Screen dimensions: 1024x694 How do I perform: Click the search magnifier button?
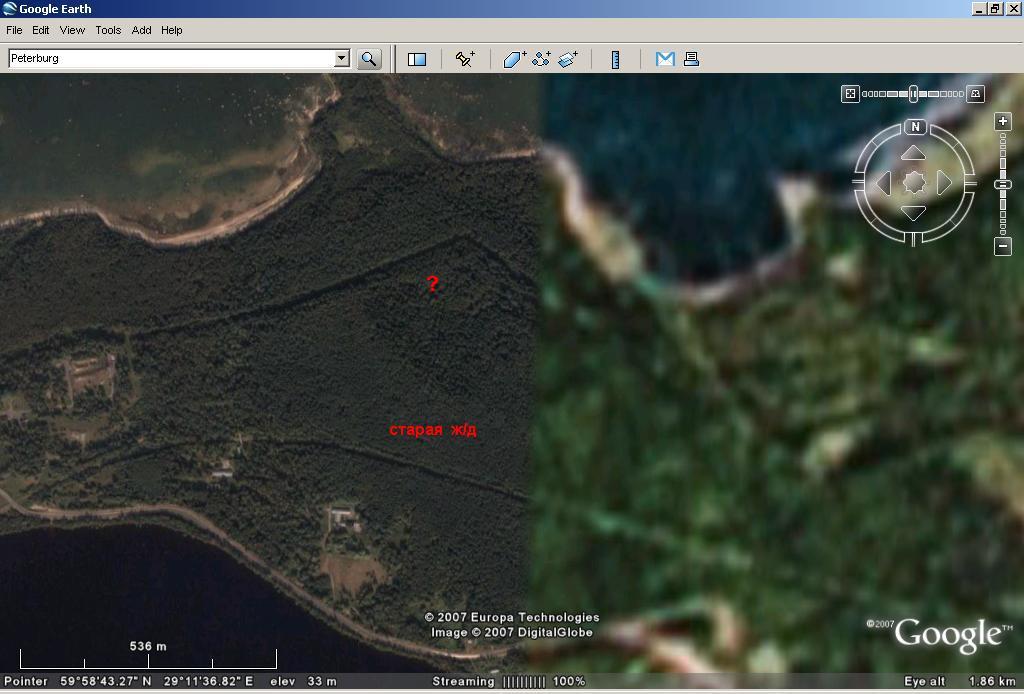[369, 59]
